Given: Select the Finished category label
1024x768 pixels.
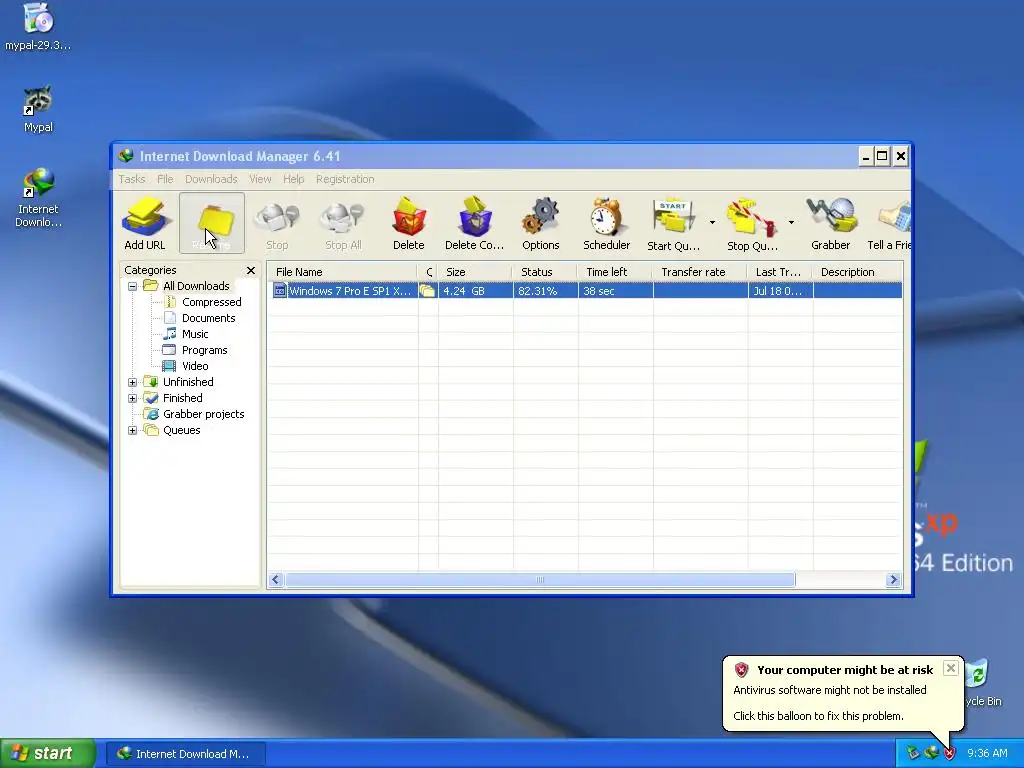Looking at the screenshot, I should coord(182,398).
